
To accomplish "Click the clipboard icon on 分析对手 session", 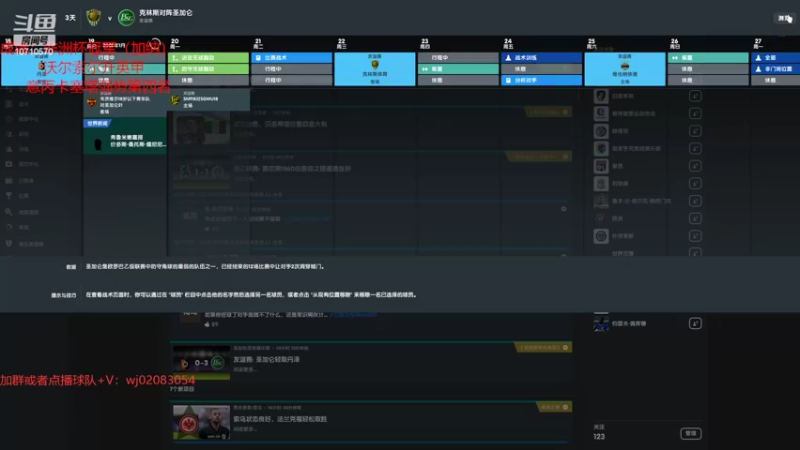I will click(x=508, y=80).
